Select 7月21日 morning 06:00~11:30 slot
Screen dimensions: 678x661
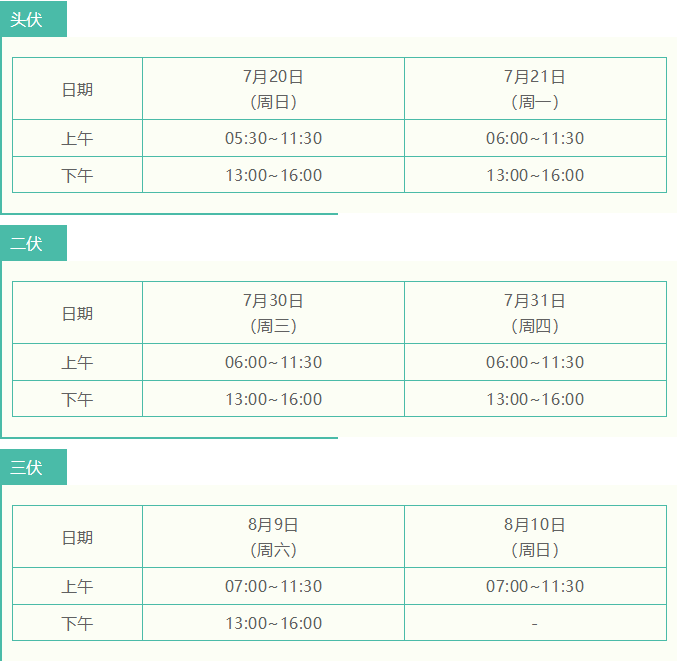tap(535, 138)
